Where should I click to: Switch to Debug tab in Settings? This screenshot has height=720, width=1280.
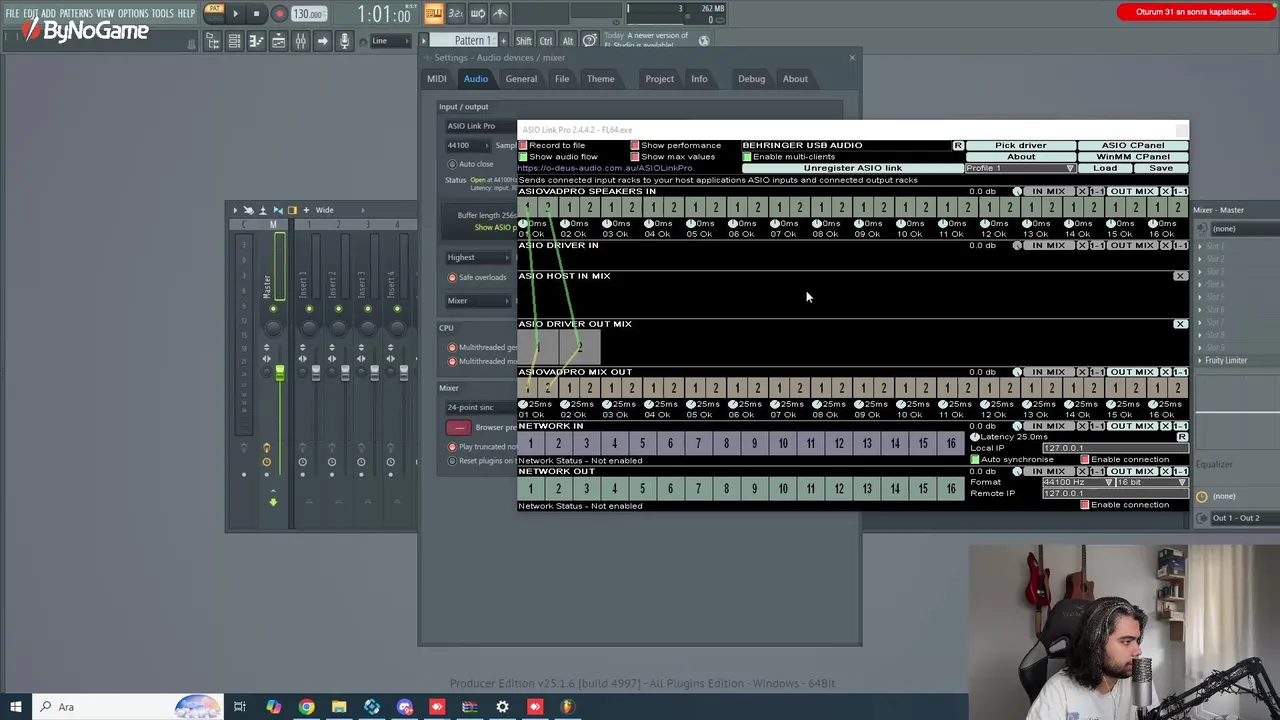751,79
